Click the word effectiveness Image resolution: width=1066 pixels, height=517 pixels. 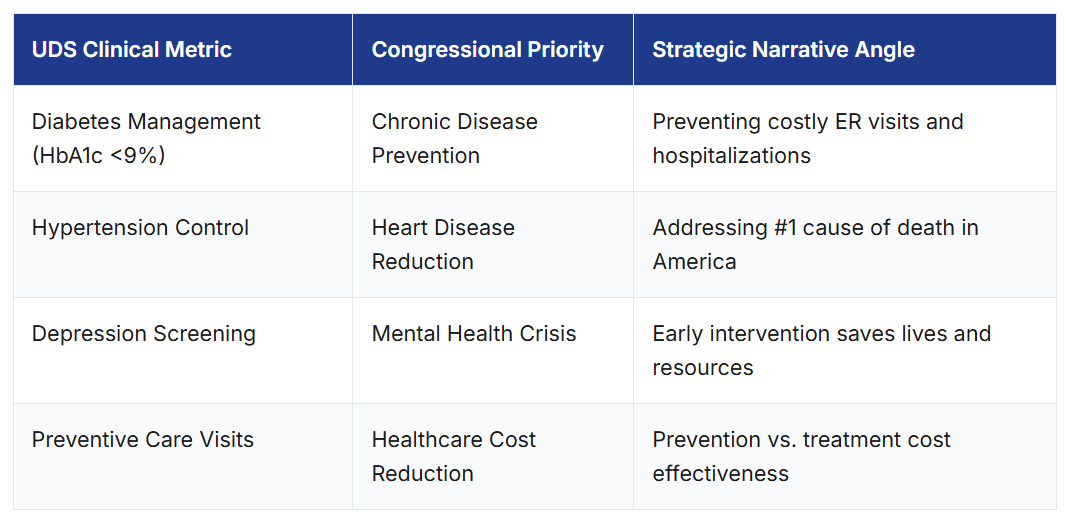[720, 474]
